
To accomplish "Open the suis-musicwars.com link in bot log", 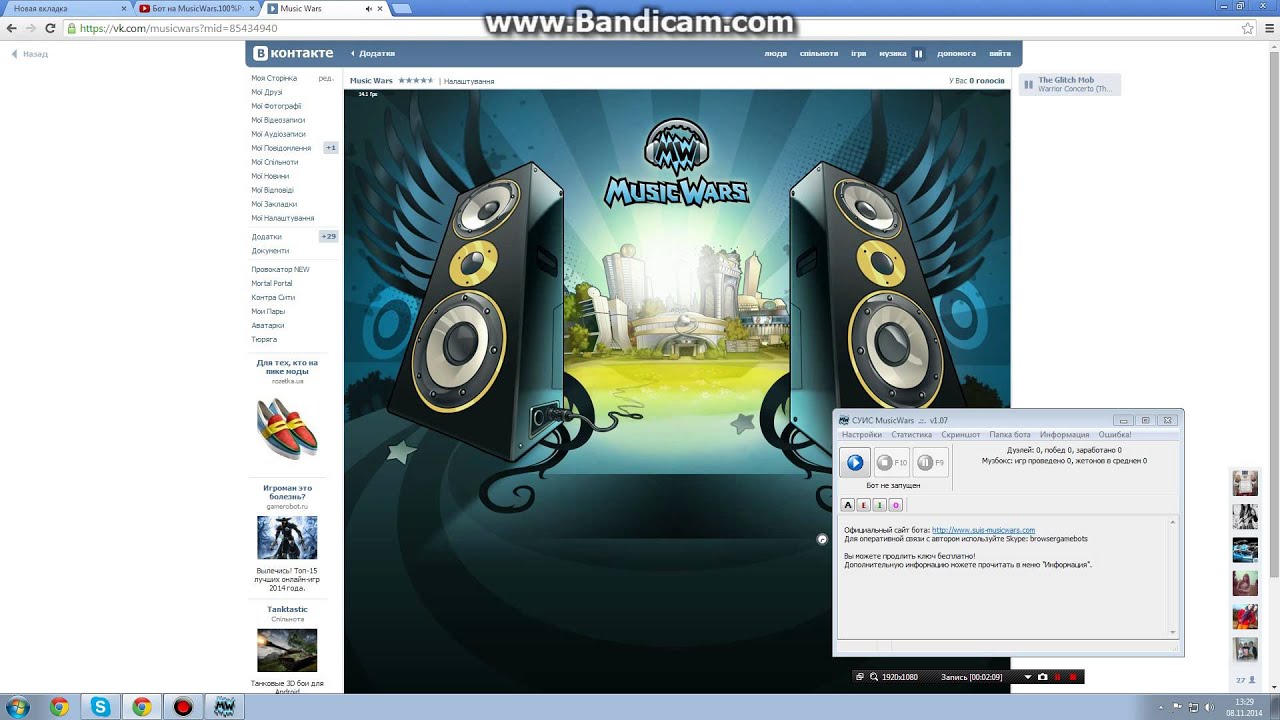I will click(983, 530).
